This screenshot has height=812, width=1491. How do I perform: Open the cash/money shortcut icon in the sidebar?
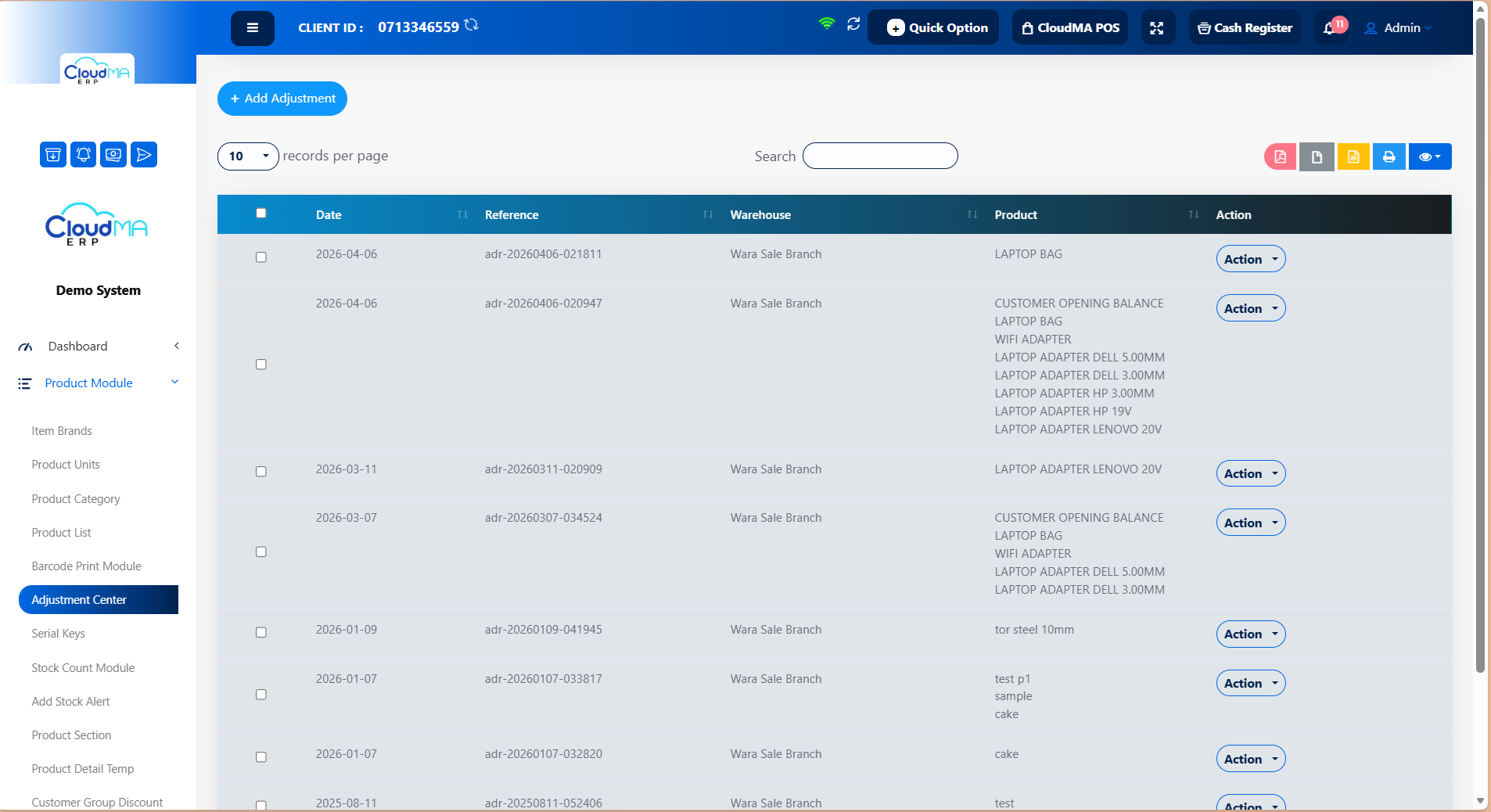click(x=113, y=155)
